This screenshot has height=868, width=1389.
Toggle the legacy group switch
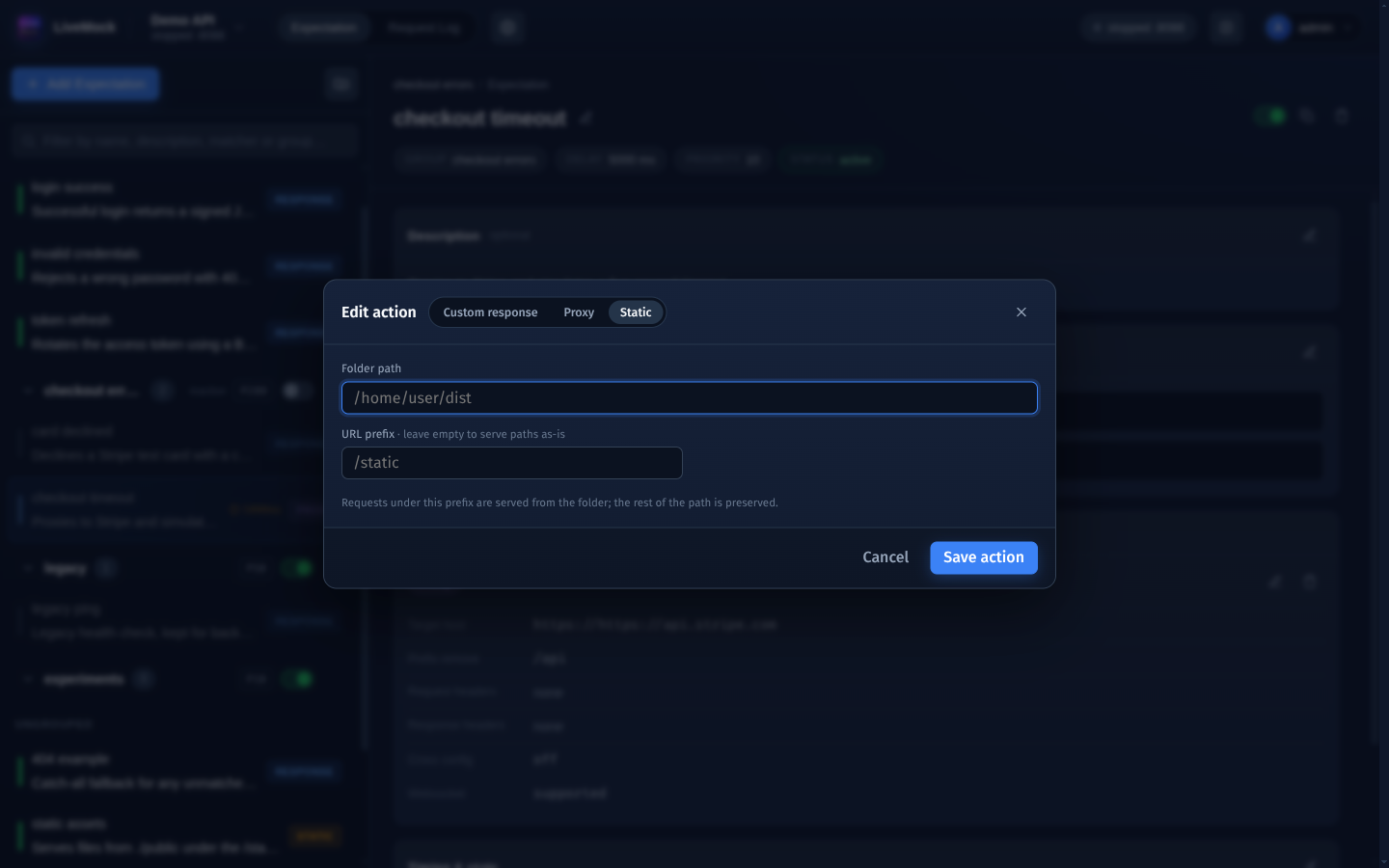click(297, 568)
